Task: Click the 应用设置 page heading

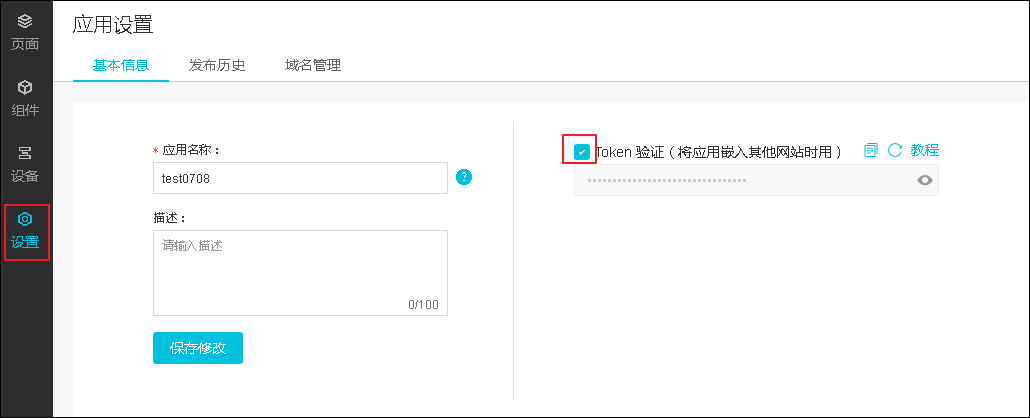Action: 113,25
